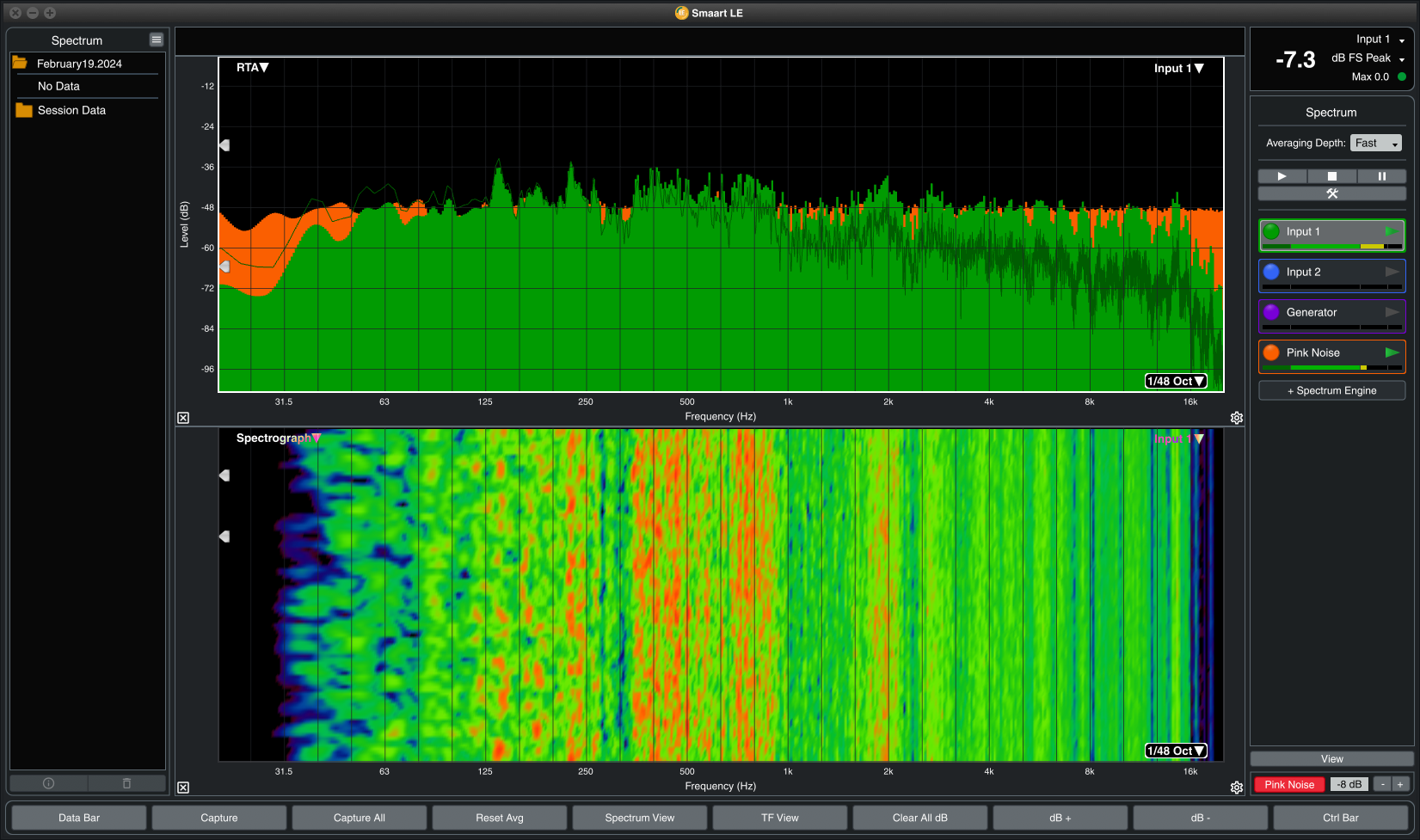
Task: Click the Capture command button
Action: point(219,818)
